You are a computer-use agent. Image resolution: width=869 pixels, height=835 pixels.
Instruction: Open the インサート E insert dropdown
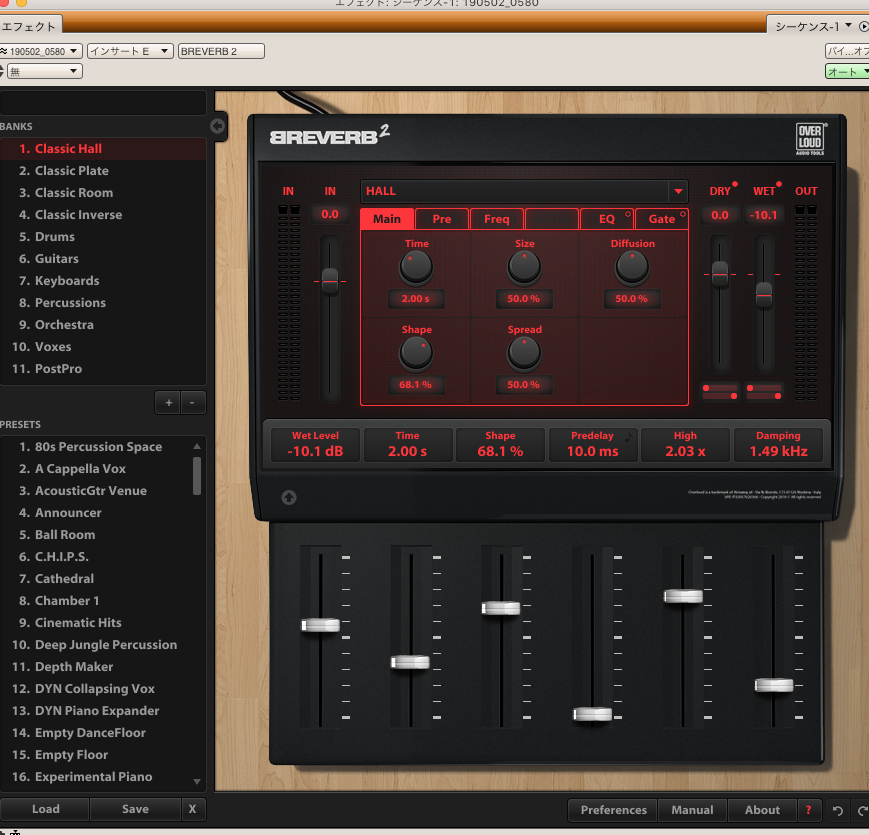[130, 51]
